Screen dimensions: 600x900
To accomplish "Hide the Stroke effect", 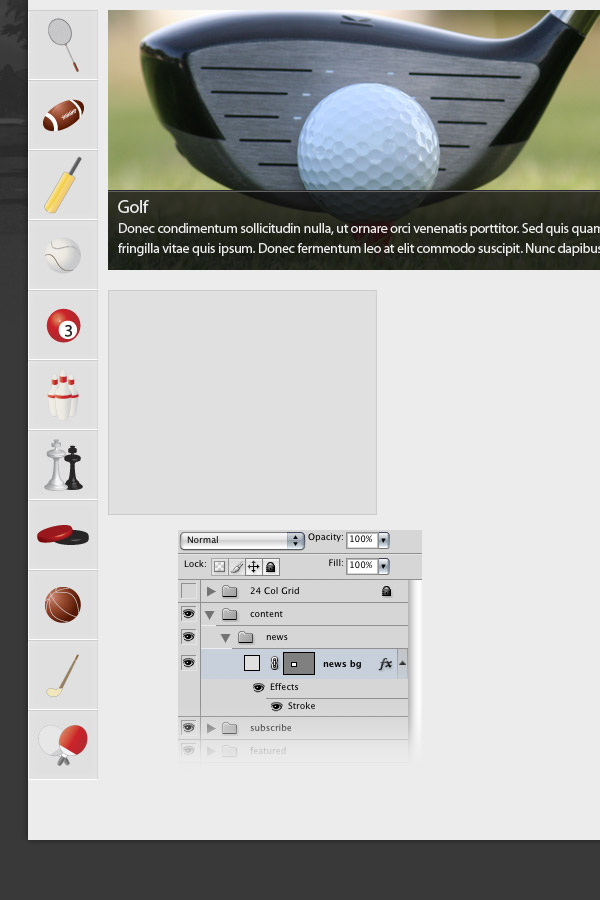I will click(276, 706).
